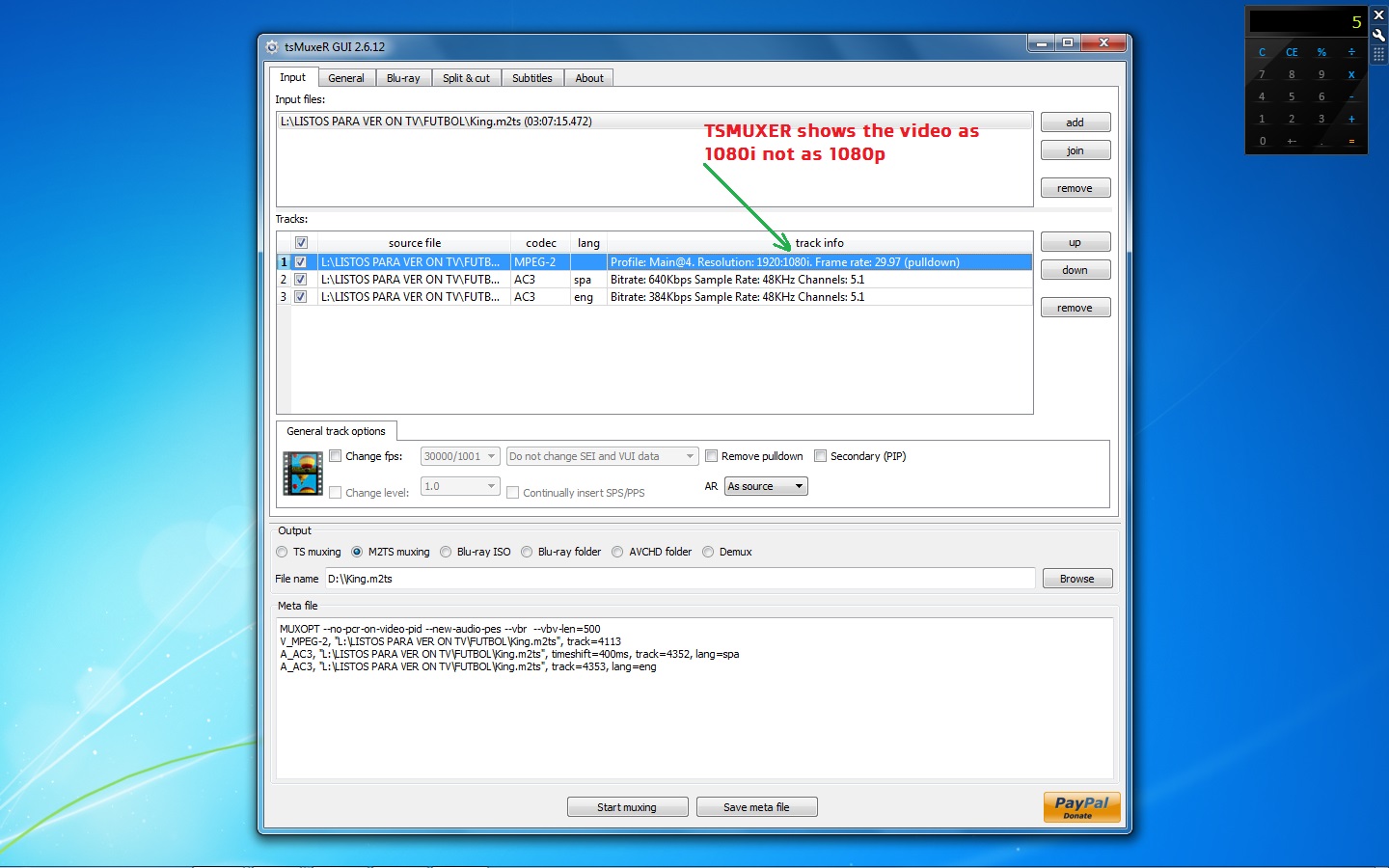Tap the 9 key on the calculator
This screenshot has width=1389, height=868.
(x=1321, y=74)
